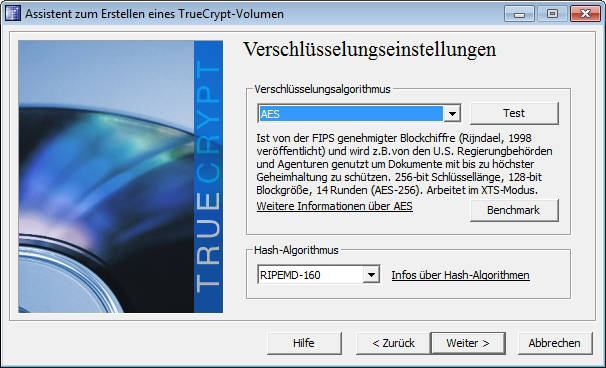Open the Infos über Hash-Algorithmen link
This screenshot has height=368, width=606.
tap(460, 275)
